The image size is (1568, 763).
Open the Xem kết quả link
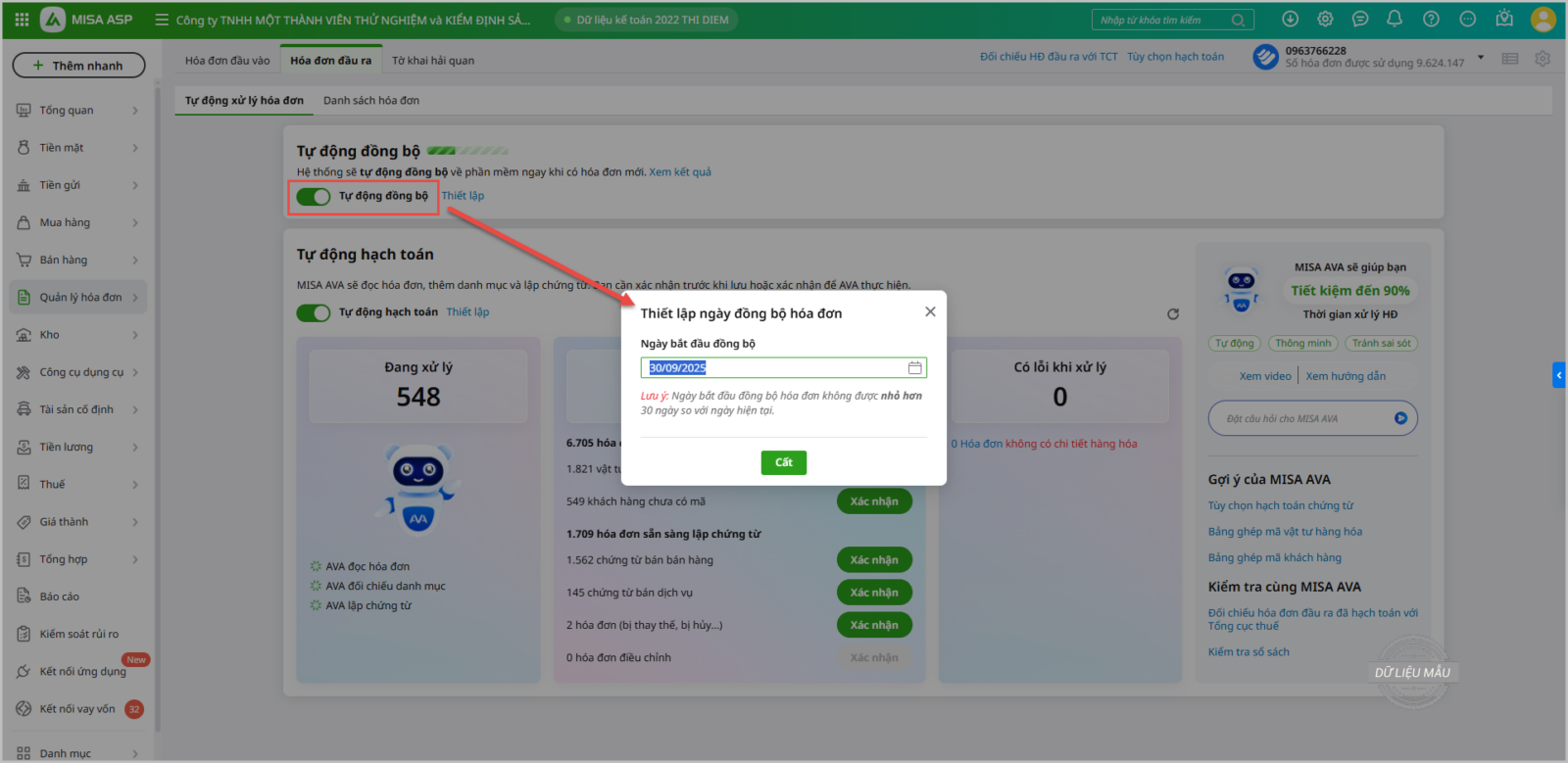pyautogui.click(x=680, y=172)
